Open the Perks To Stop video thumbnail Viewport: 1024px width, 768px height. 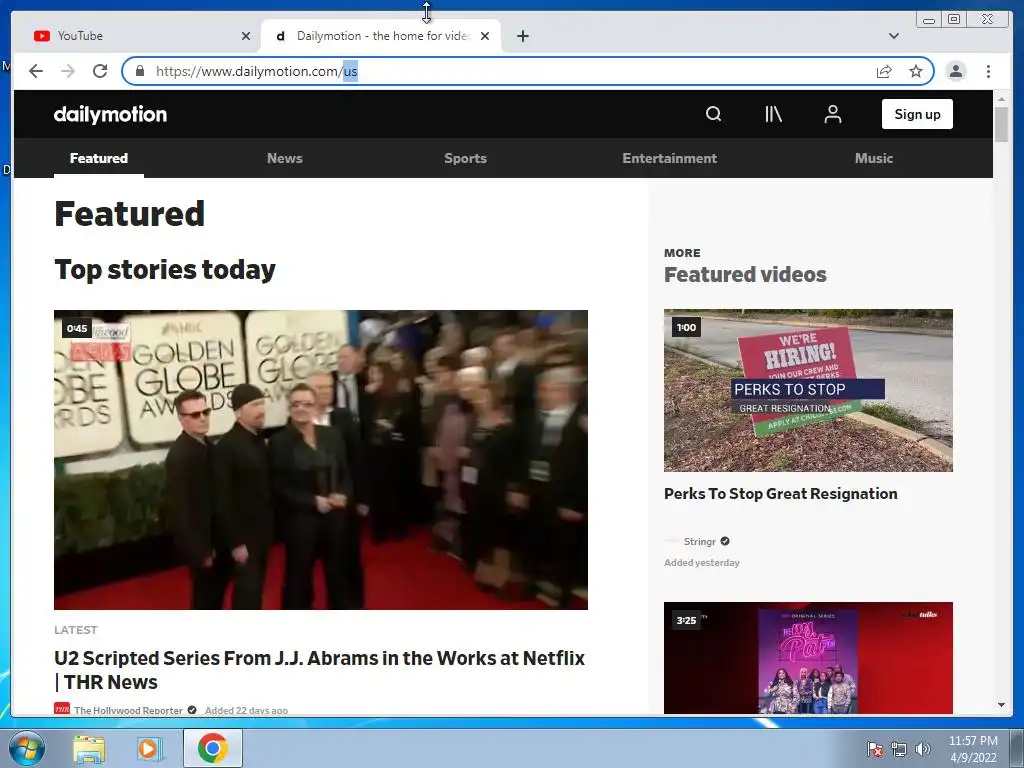tap(808, 391)
